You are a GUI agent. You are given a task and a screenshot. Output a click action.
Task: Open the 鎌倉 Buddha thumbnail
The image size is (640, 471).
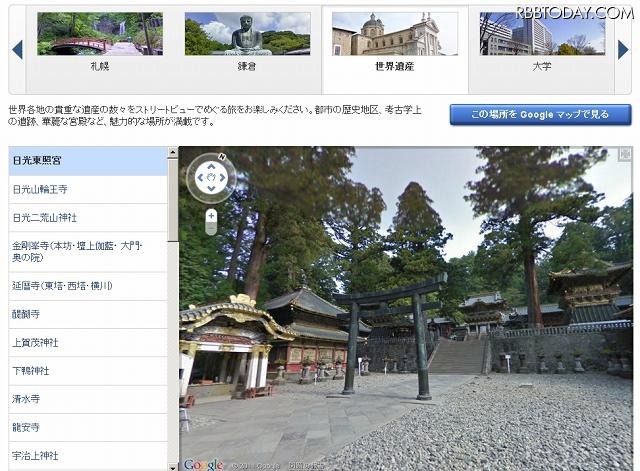[247, 34]
